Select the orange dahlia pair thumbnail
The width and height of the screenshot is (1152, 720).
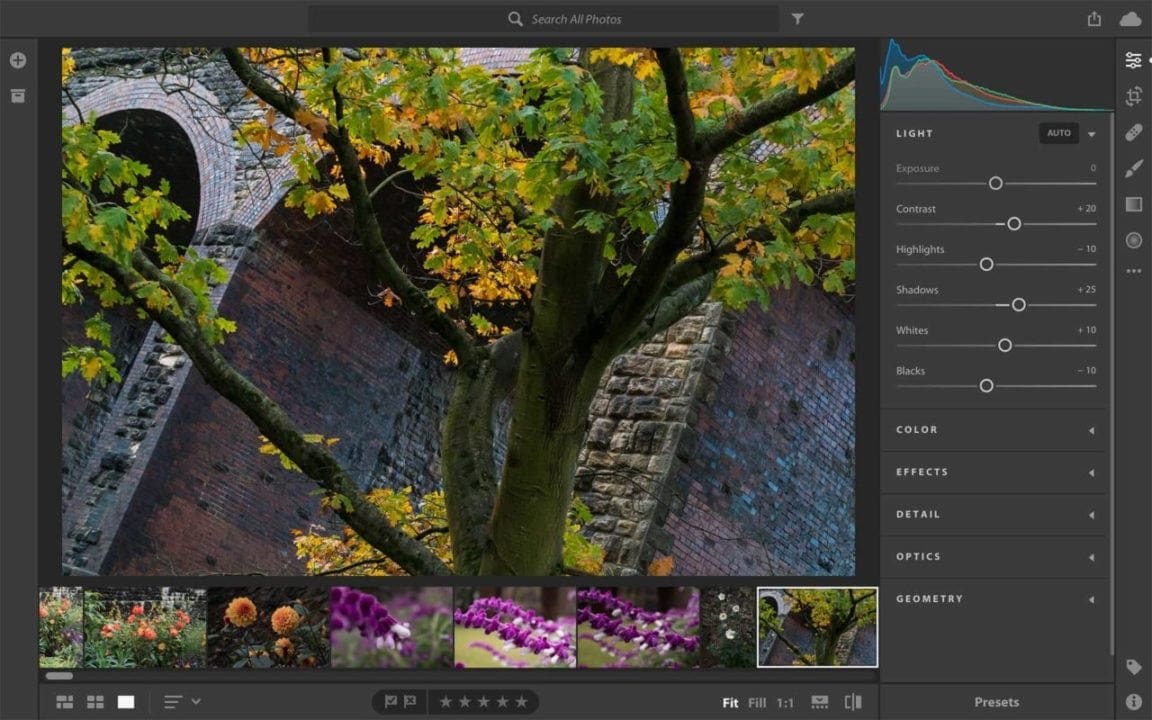pyautogui.click(x=268, y=627)
